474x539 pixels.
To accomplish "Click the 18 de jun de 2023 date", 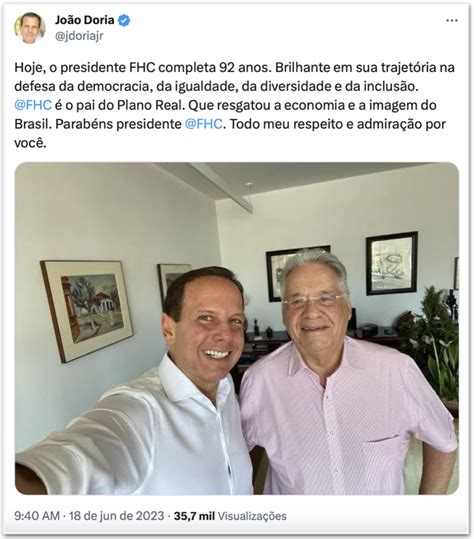I will tap(117, 516).
